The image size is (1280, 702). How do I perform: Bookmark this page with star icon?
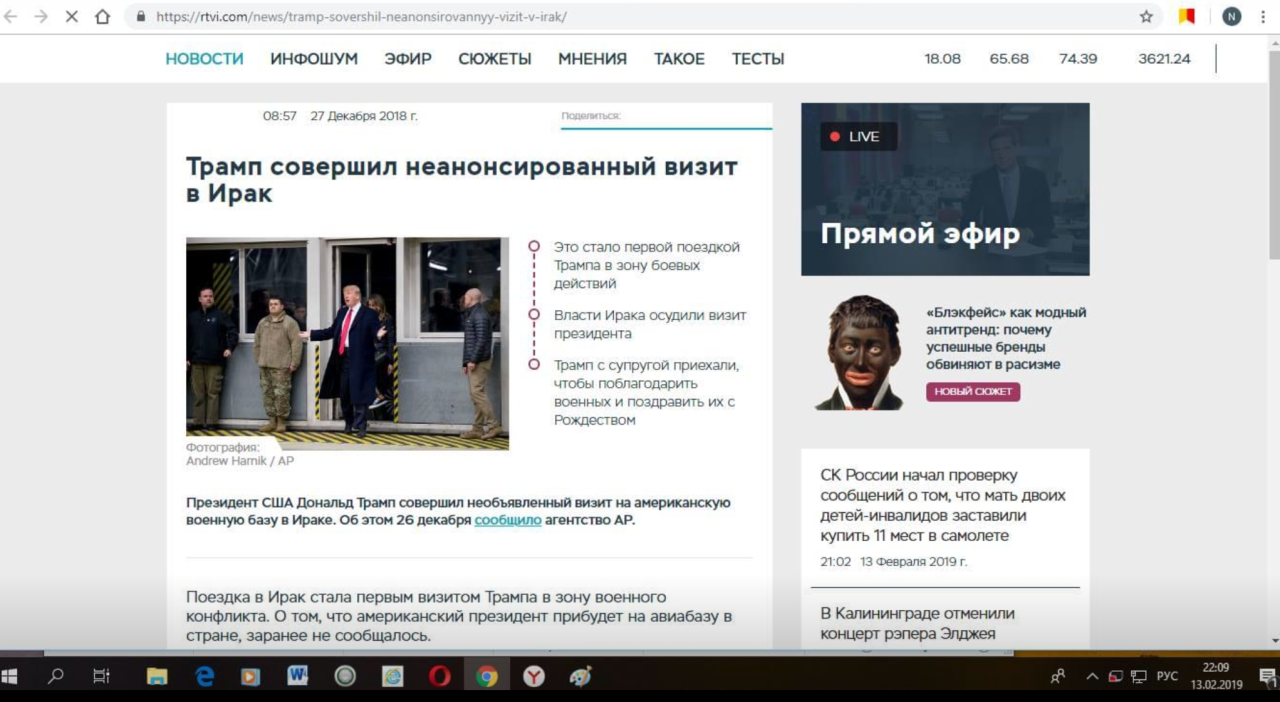(x=1146, y=17)
